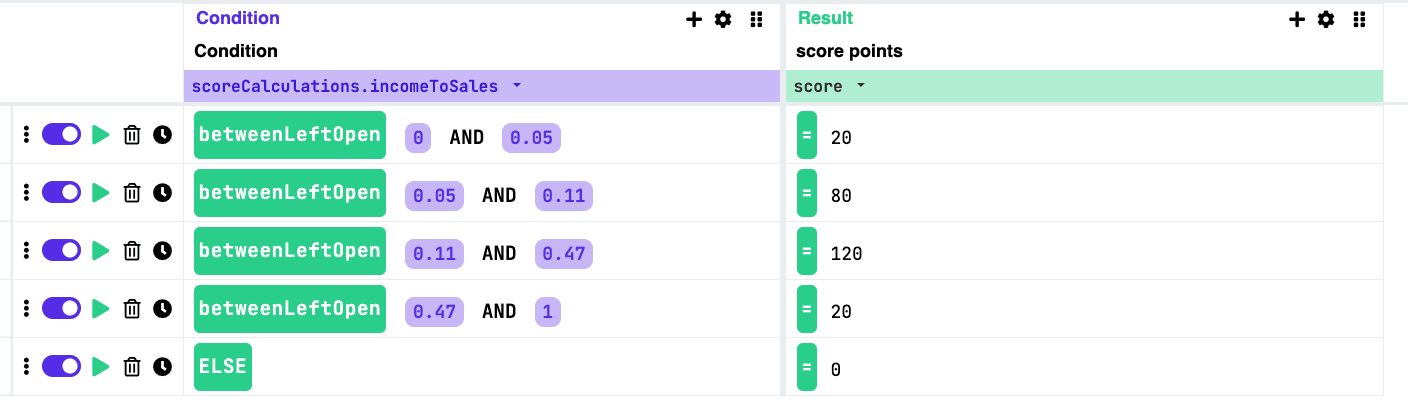Click the equals operator beside score 120

tap(806, 251)
